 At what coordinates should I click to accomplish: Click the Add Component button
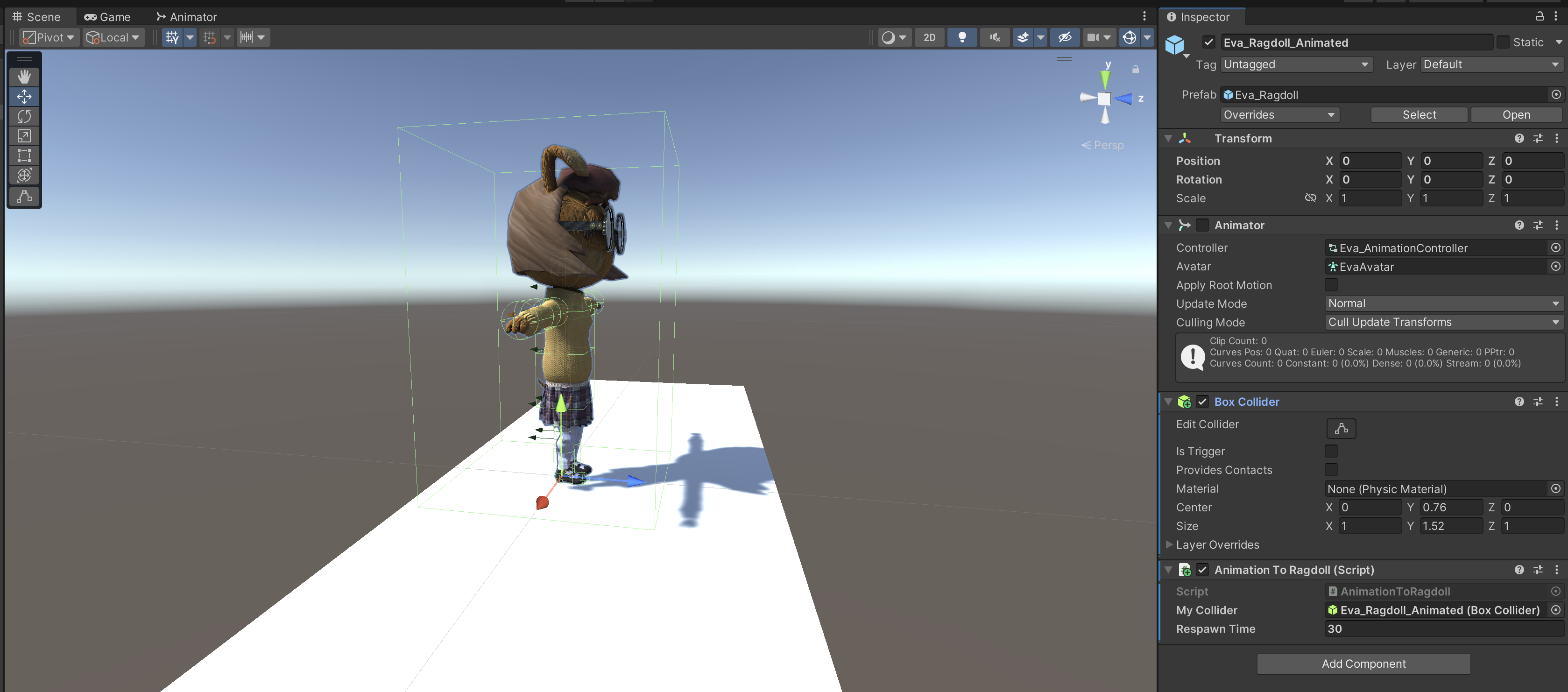(1363, 664)
